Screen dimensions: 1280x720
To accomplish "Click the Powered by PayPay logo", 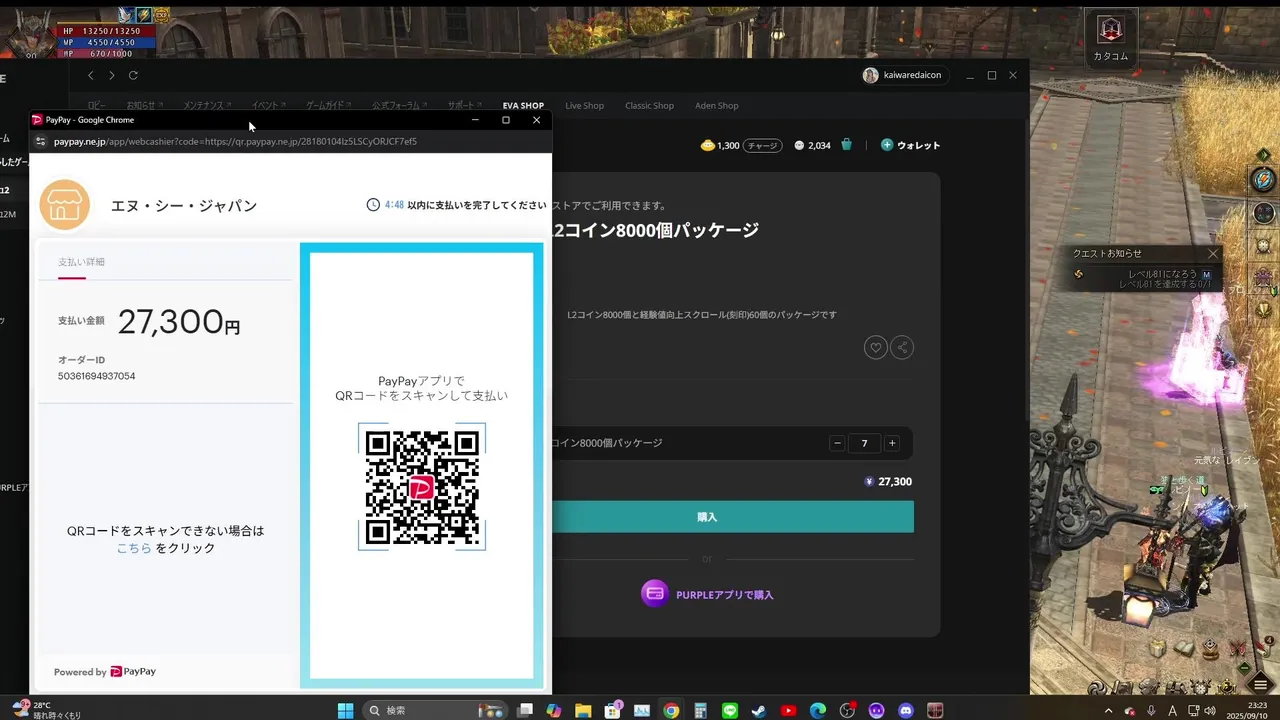I will (x=104, y=672).
